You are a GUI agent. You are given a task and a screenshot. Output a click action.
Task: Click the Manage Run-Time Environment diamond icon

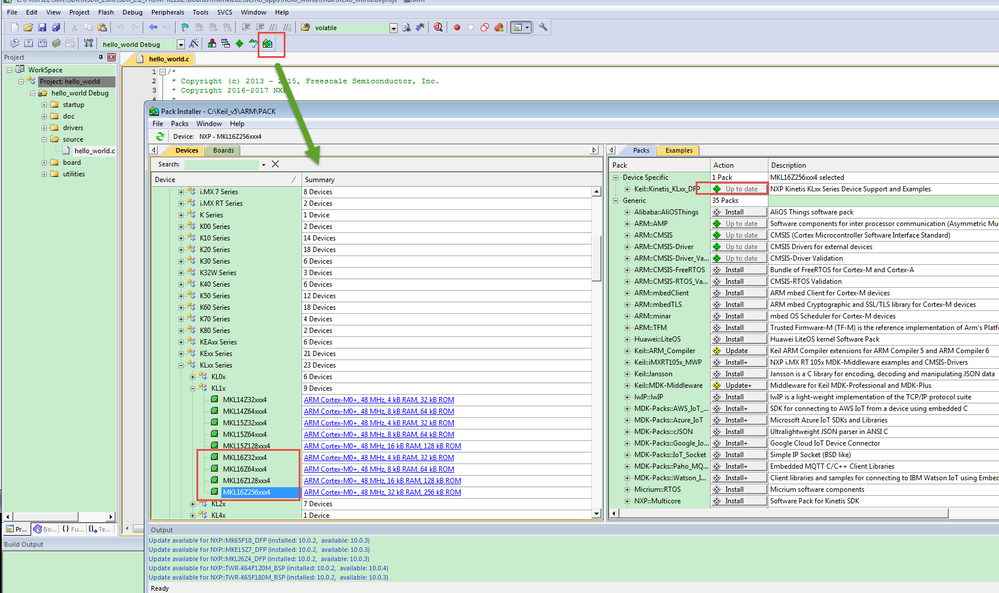(240, 43)
